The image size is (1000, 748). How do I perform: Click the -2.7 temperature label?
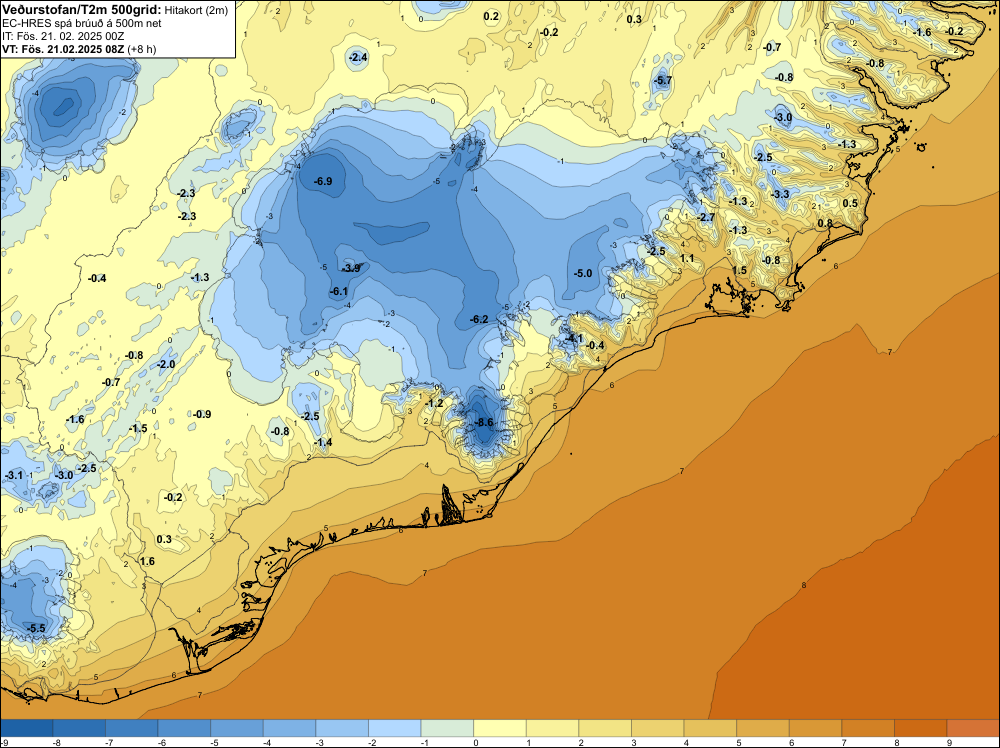coord(706,217)
